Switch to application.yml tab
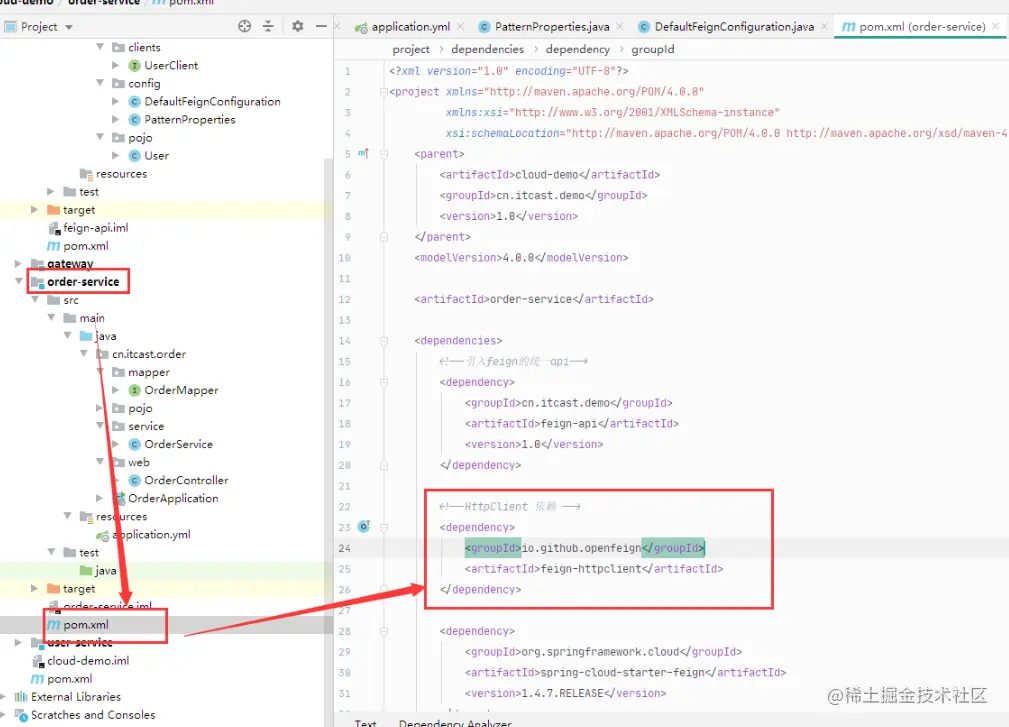 tap(409, 26)
